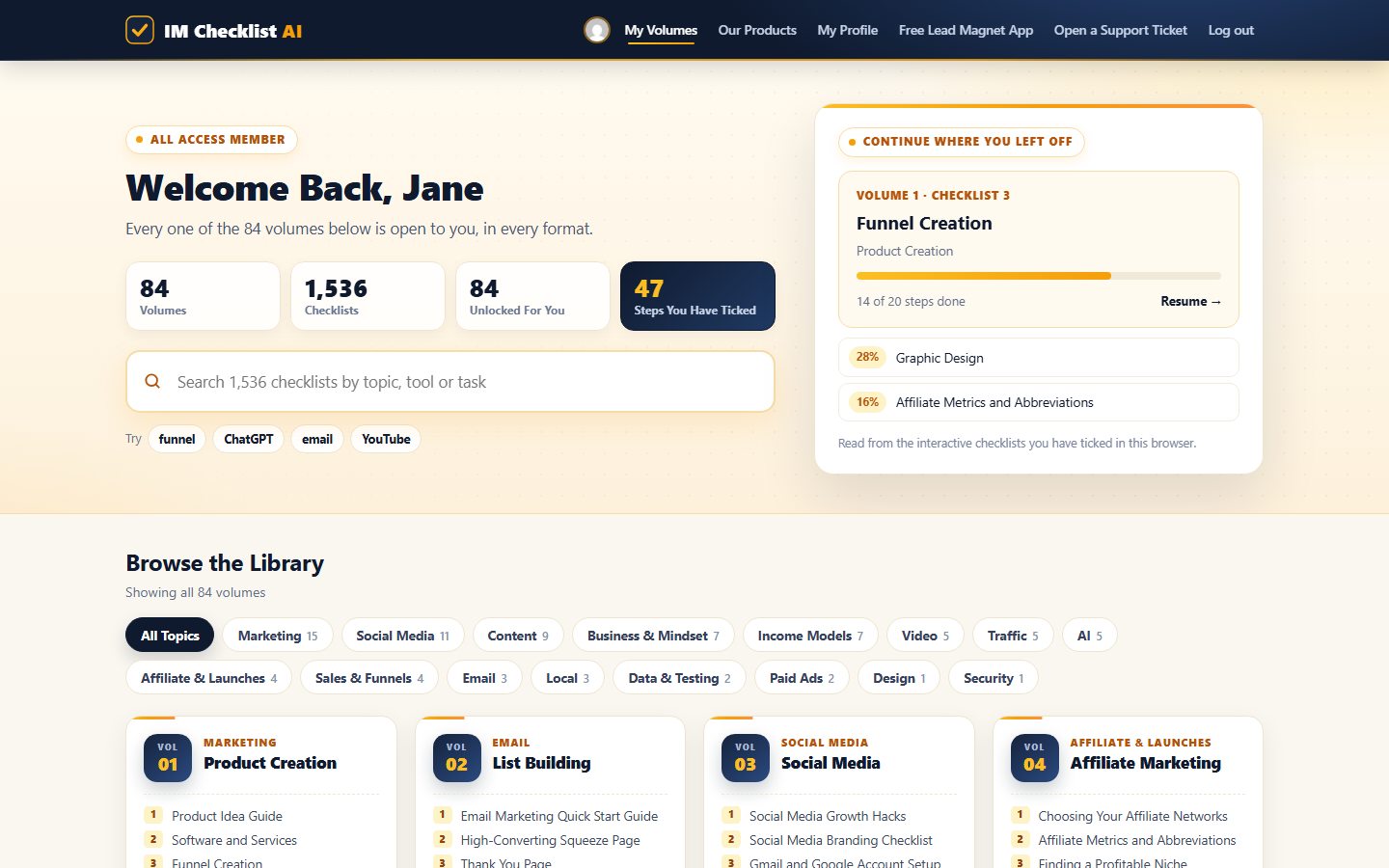
Task: Click the magnifier icon in the search box
Action: click(152, 382)
